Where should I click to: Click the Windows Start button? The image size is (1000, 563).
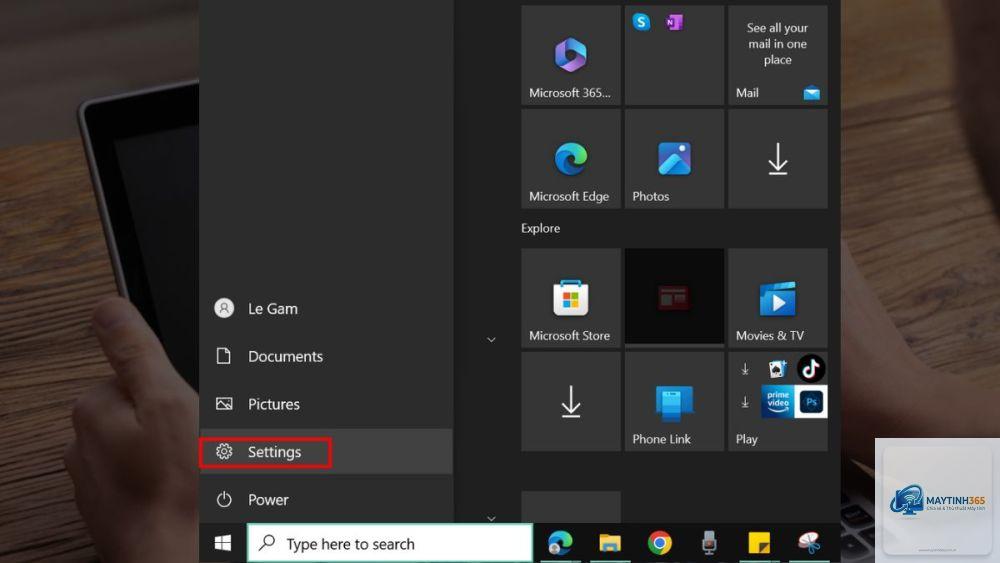pyautogui.click(x=223, y=543)
